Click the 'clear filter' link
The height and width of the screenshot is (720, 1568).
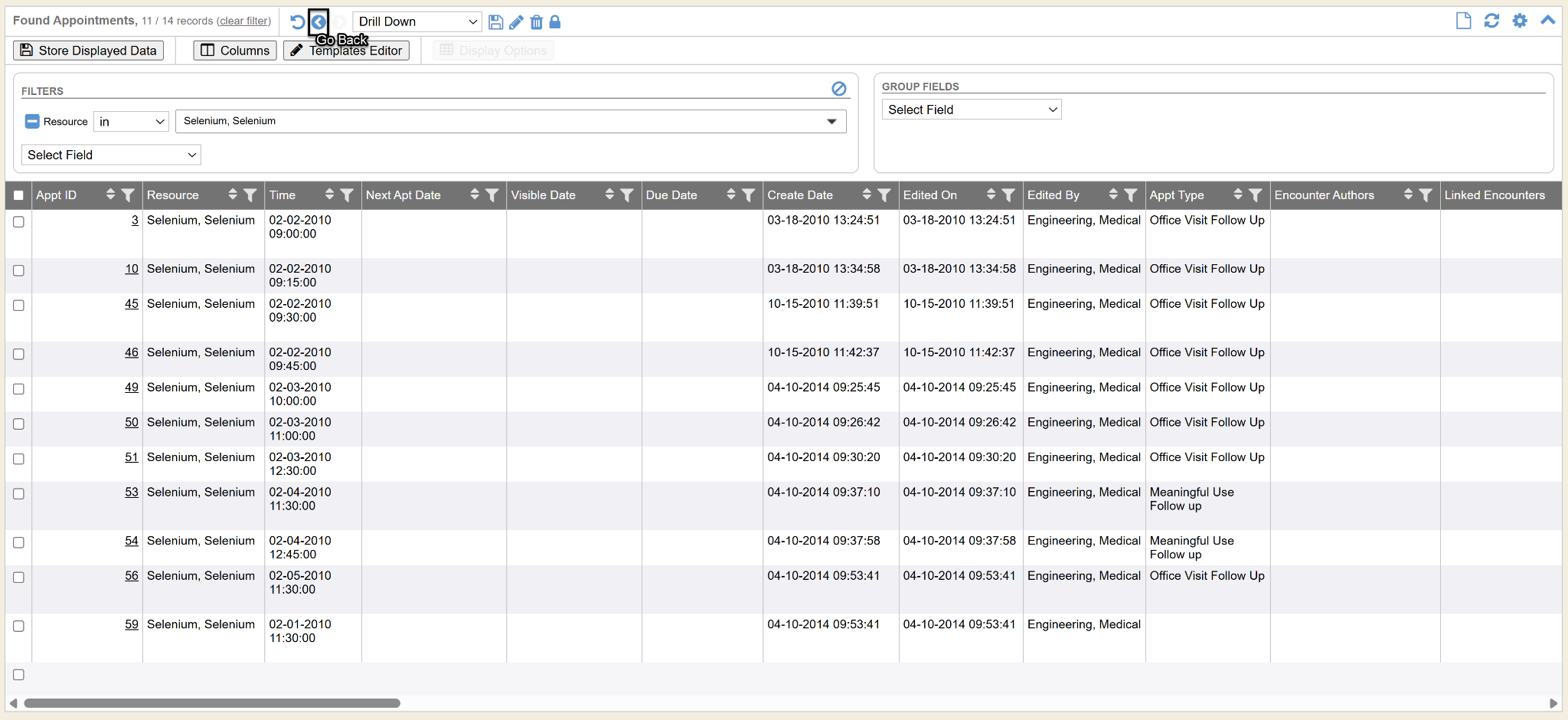(x=243, y=21)
